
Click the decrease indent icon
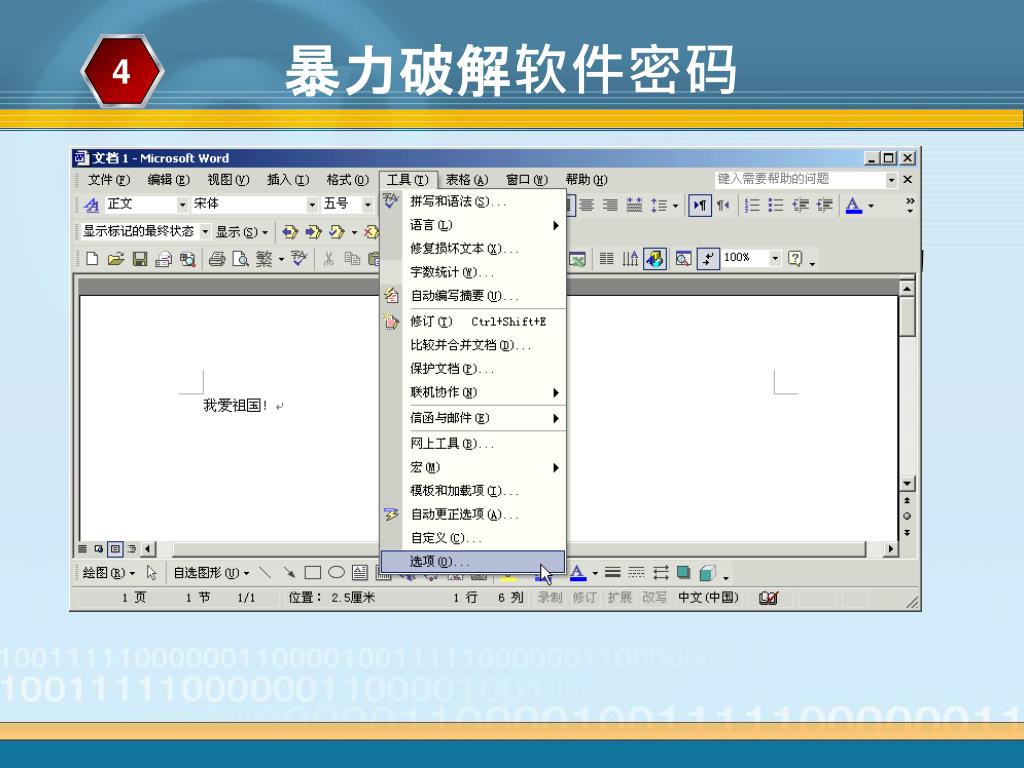[x=800, y=206]
